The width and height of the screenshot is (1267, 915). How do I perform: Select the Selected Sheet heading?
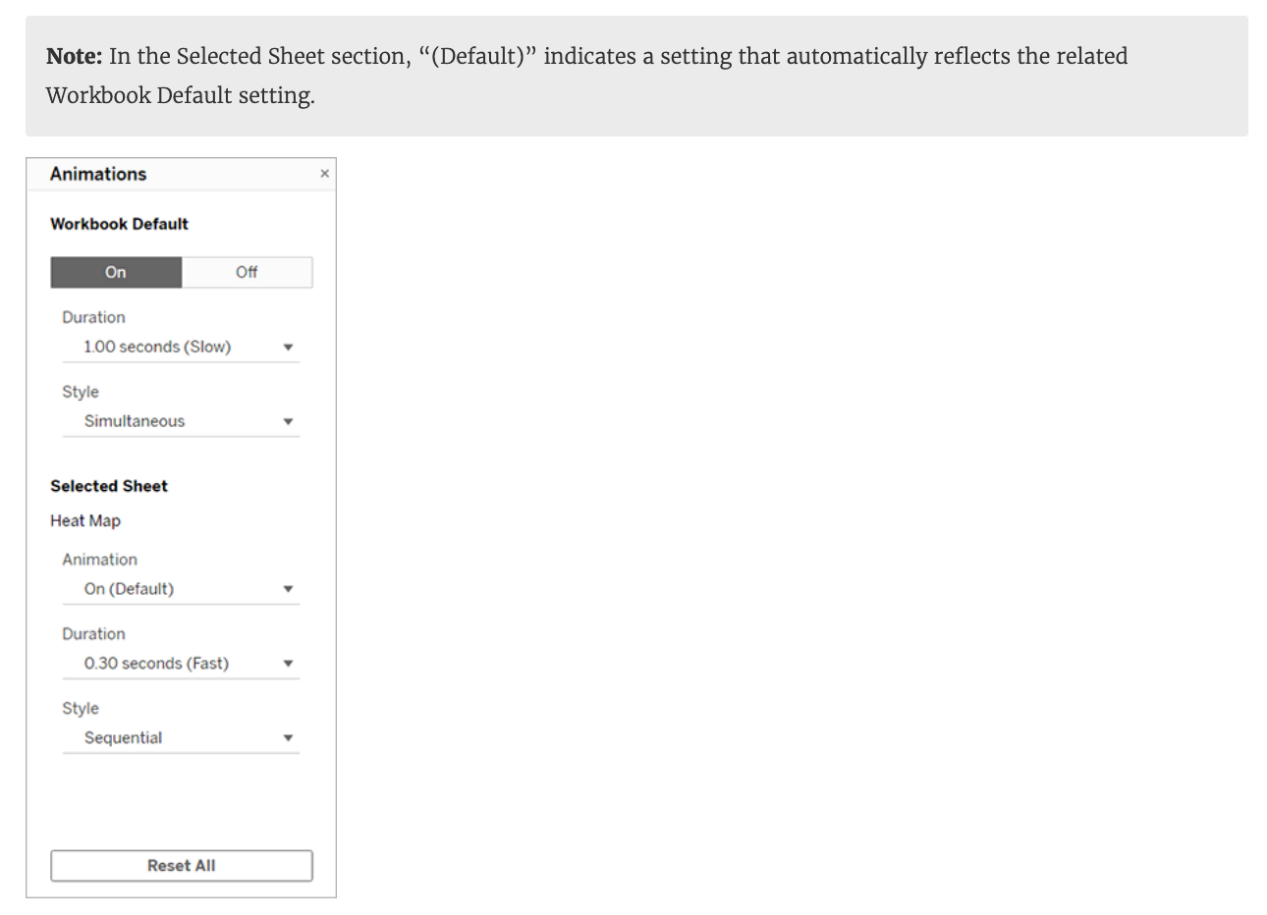(109, 486)
